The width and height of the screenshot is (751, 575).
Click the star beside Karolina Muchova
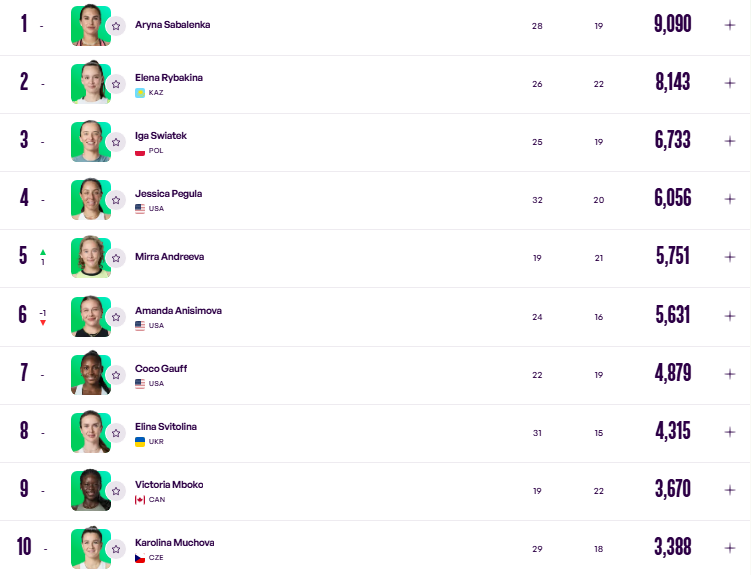116,549
